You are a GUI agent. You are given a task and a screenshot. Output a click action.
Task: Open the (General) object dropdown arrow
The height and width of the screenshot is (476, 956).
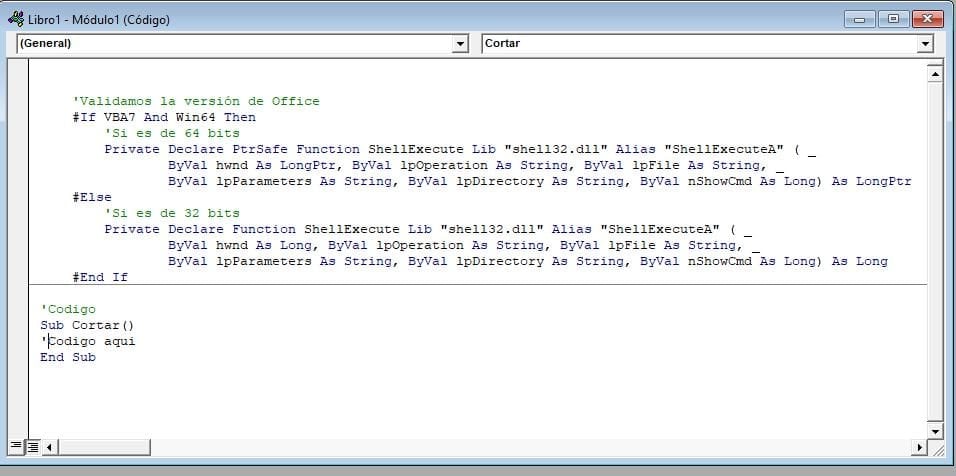point(460,44)
